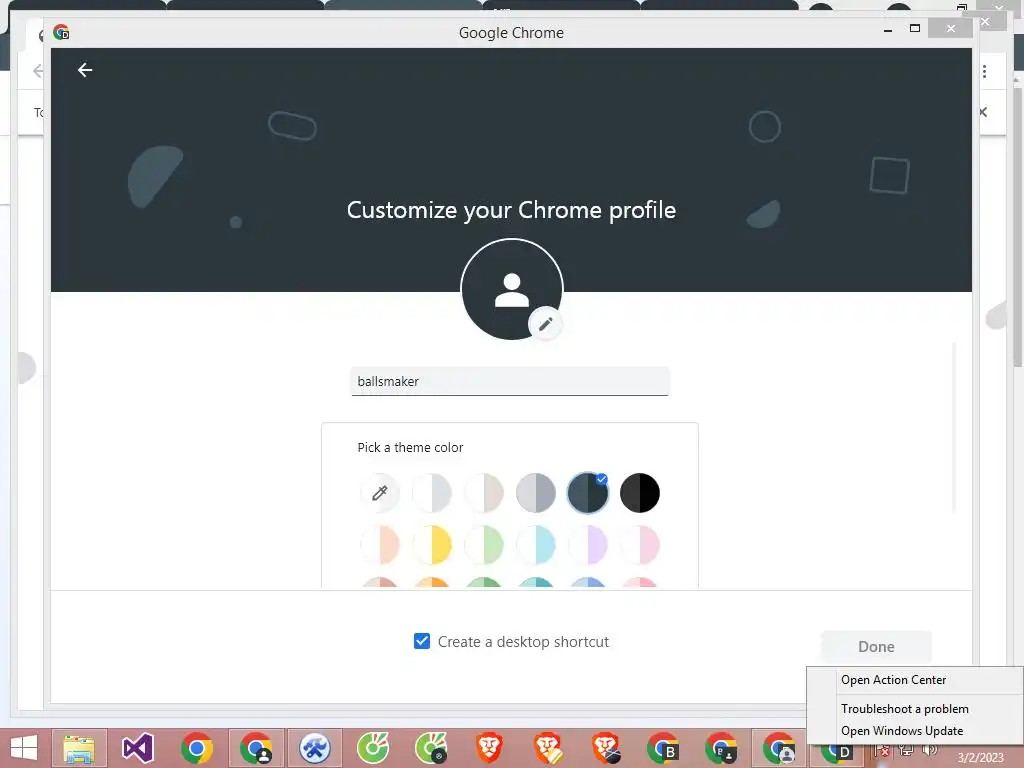Viewport: 1024px width, 768px height.
Task: Click the Done button
Action: pyautogui.click(x=876, y=647)
